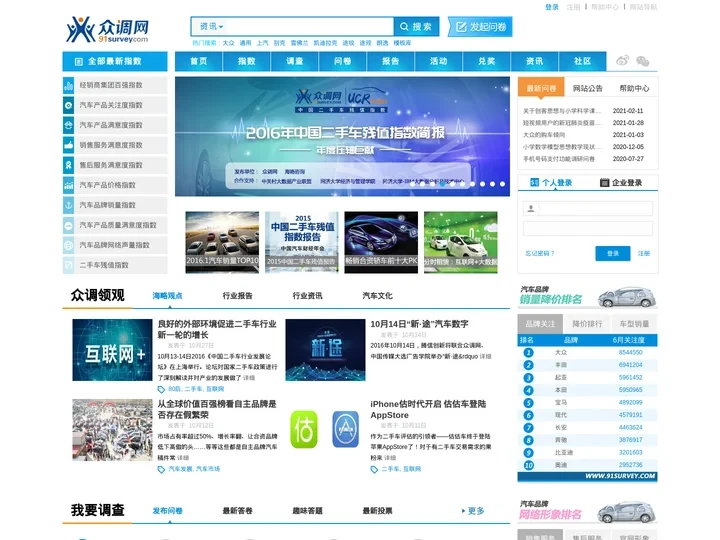This screenshot has width=720, height=540.
Task: Open the 畅销合资轿车前十大PK thumbnail
Action: coord(381,242)
